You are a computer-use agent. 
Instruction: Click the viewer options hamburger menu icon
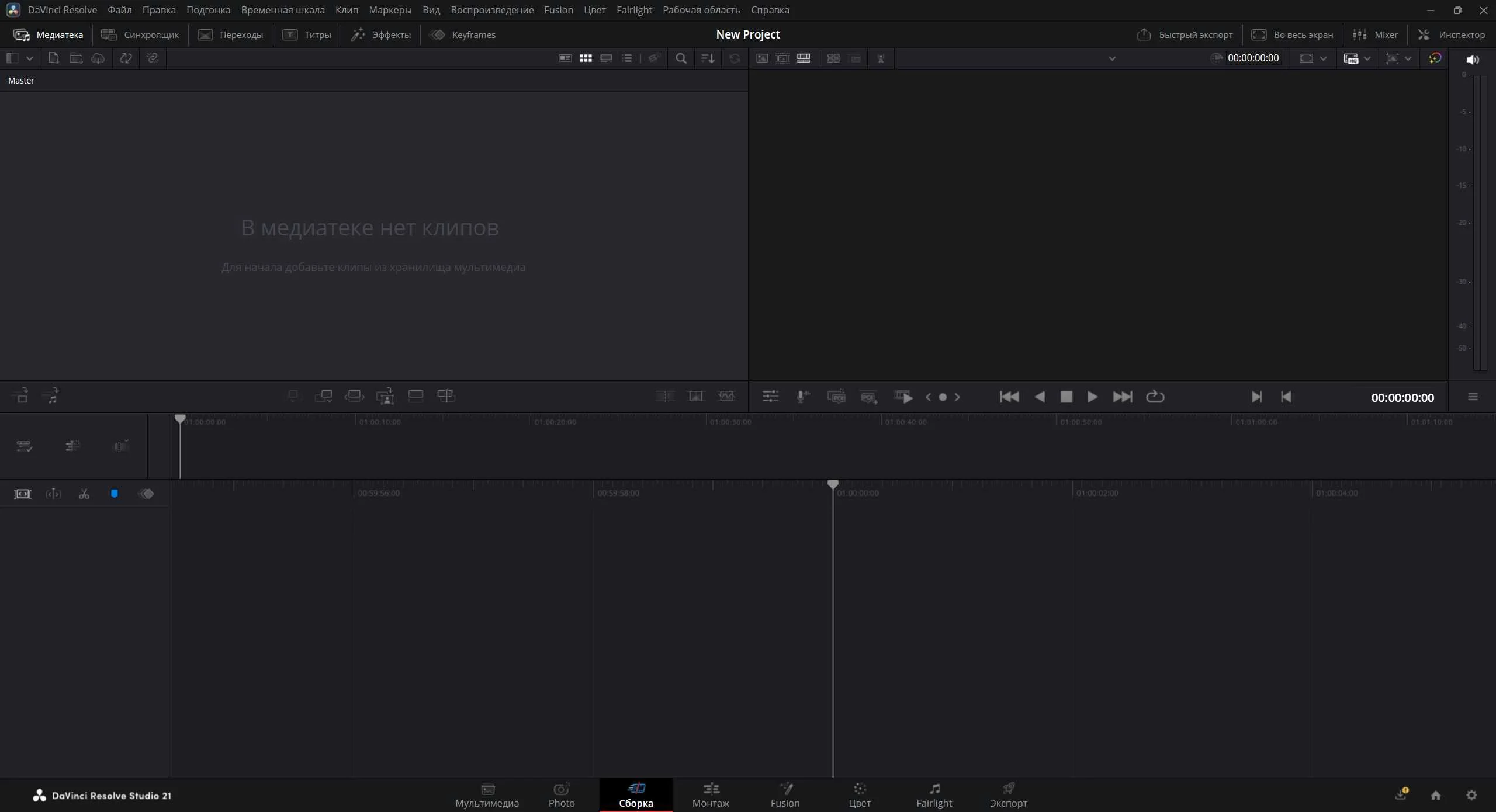pyautogui.click(x=1473, y=397)
